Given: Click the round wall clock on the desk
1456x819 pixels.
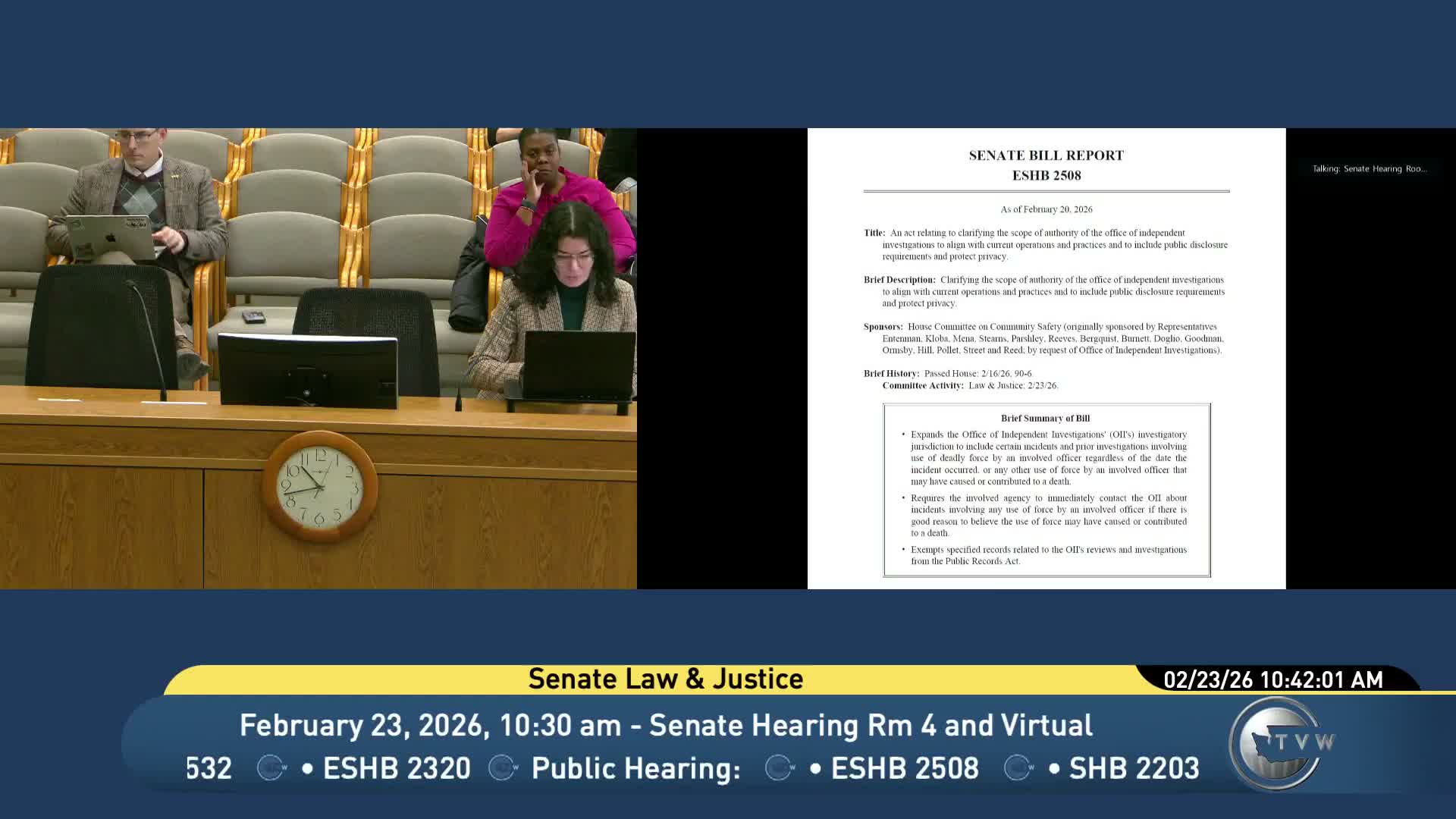Looking at the screenshot, I should click(319, 486).
